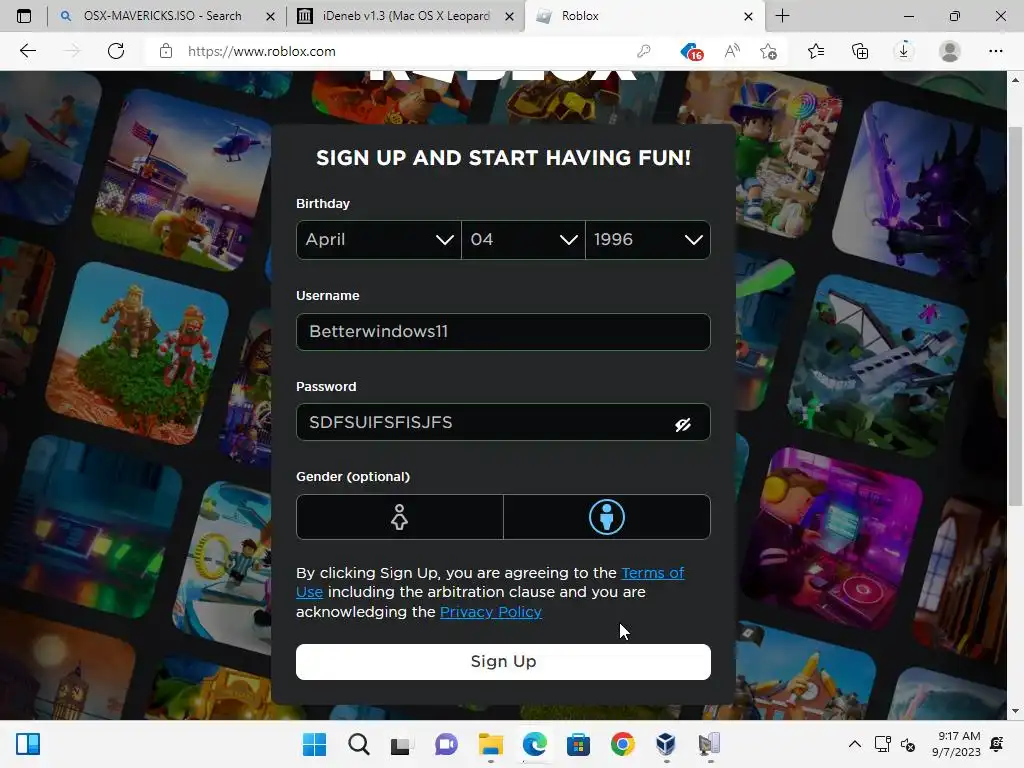Open the birthday month dropdown showing April
The width and height of the screenshot is (1024, 768).
pos(379,240)
